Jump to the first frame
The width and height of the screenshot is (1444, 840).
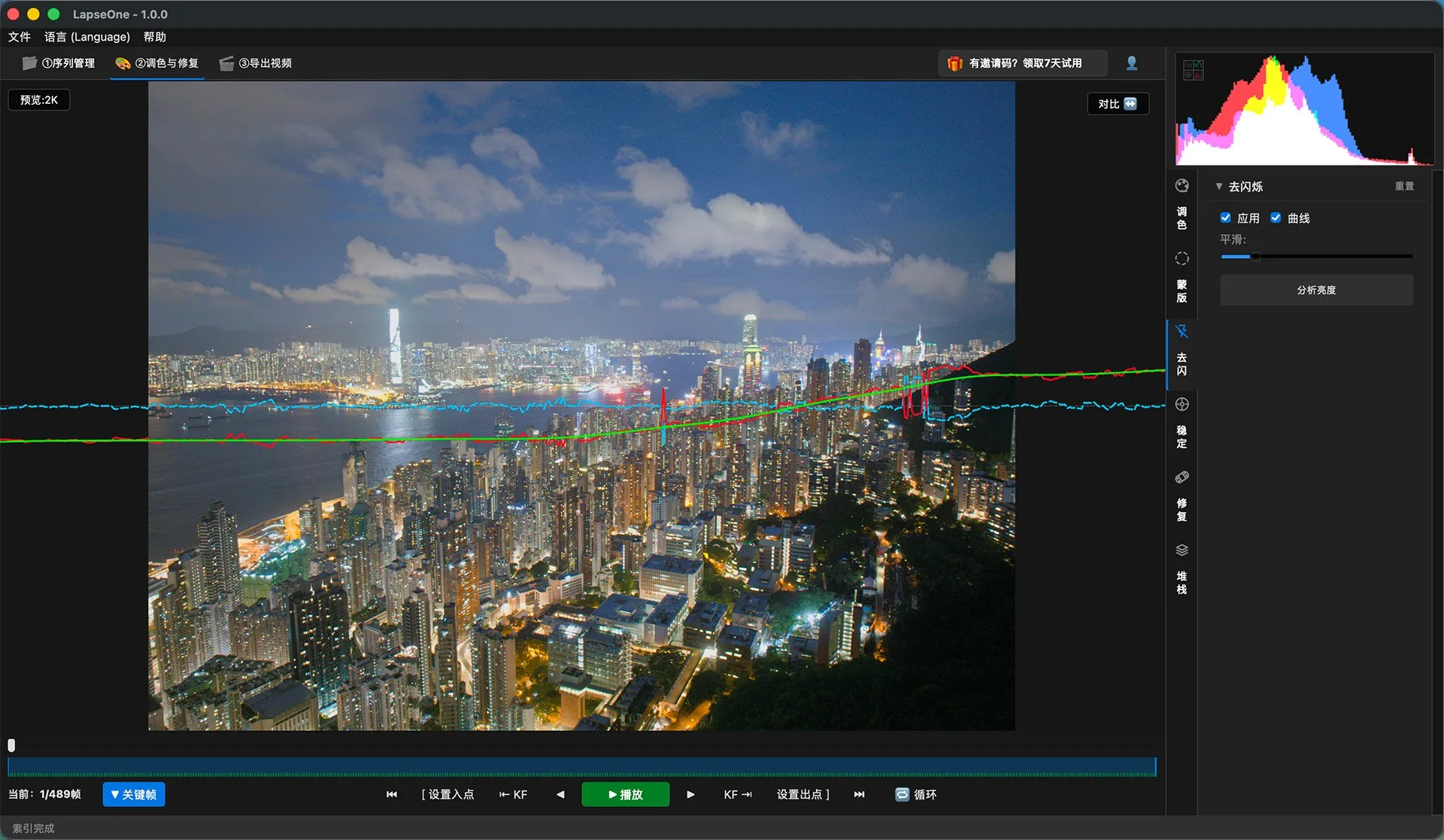(391, 794)
